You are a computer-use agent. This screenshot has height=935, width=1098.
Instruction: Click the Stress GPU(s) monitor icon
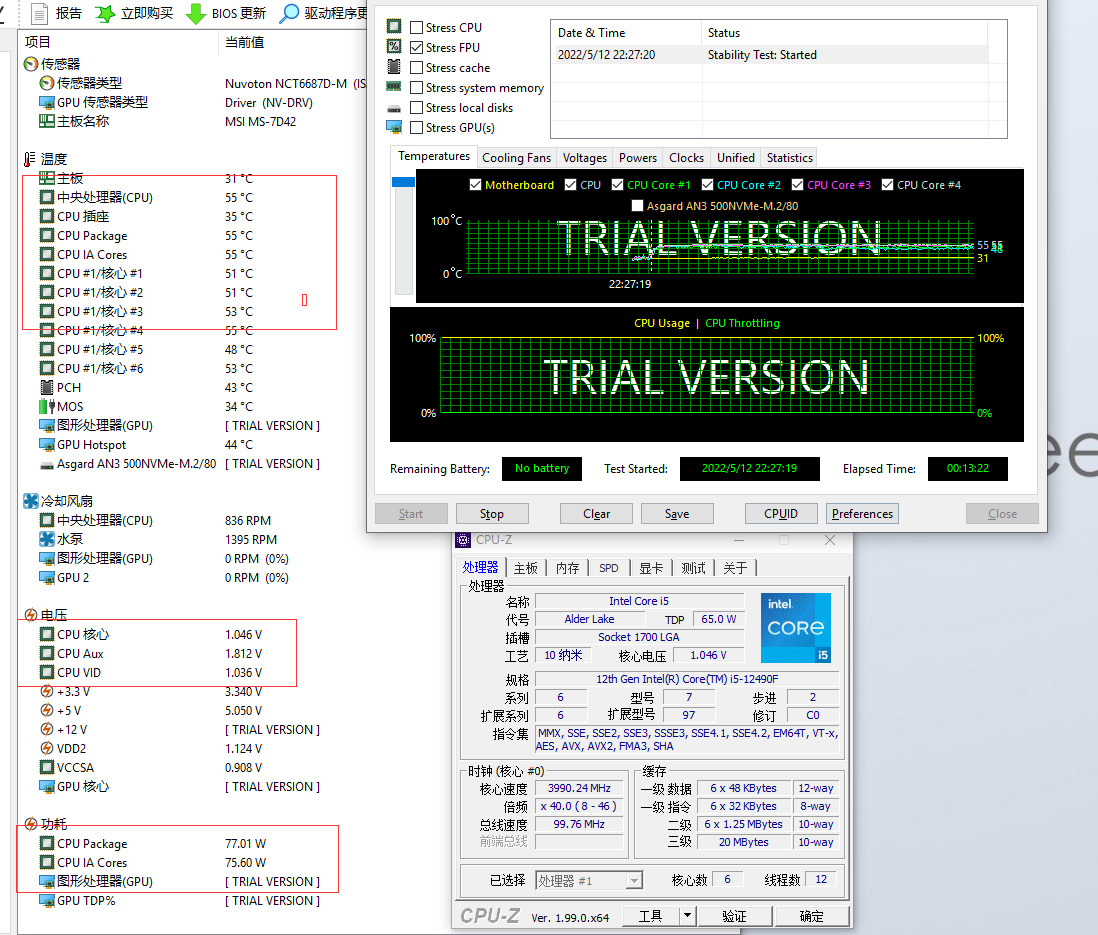coord(394,127)
